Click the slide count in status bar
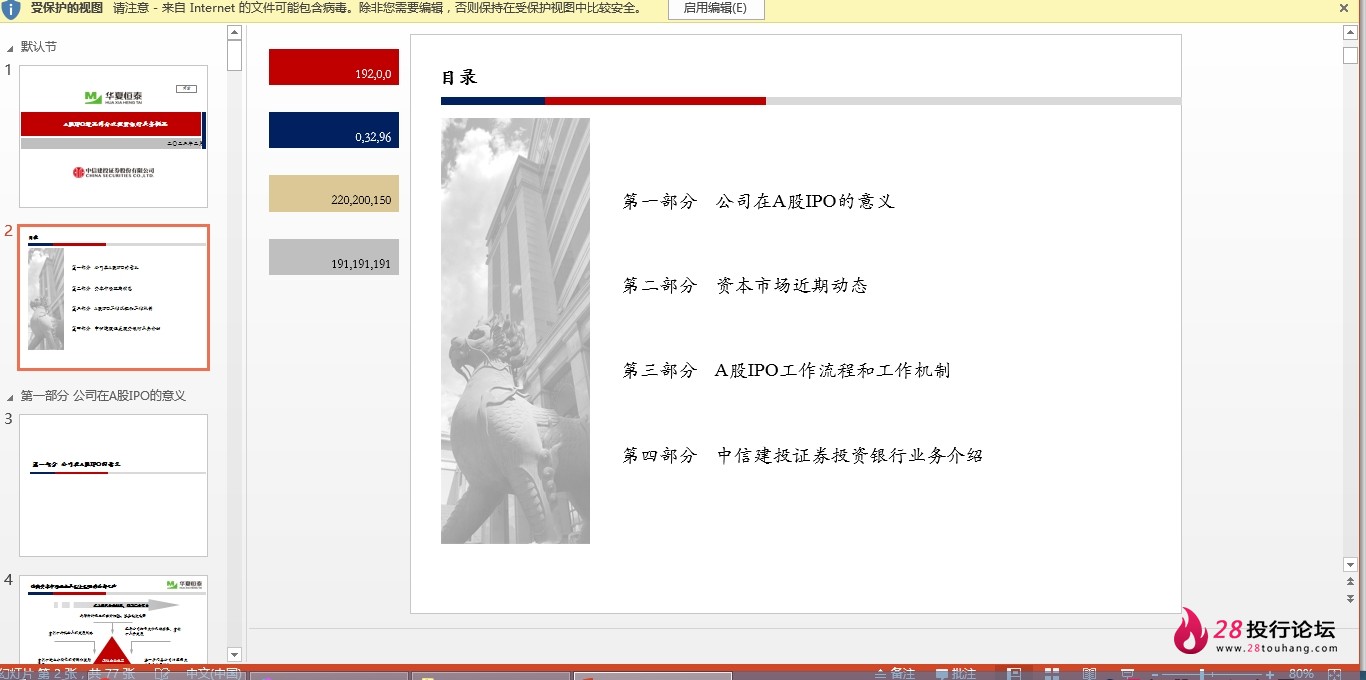This screenshot has width=1366, height=680. point(68,673)
